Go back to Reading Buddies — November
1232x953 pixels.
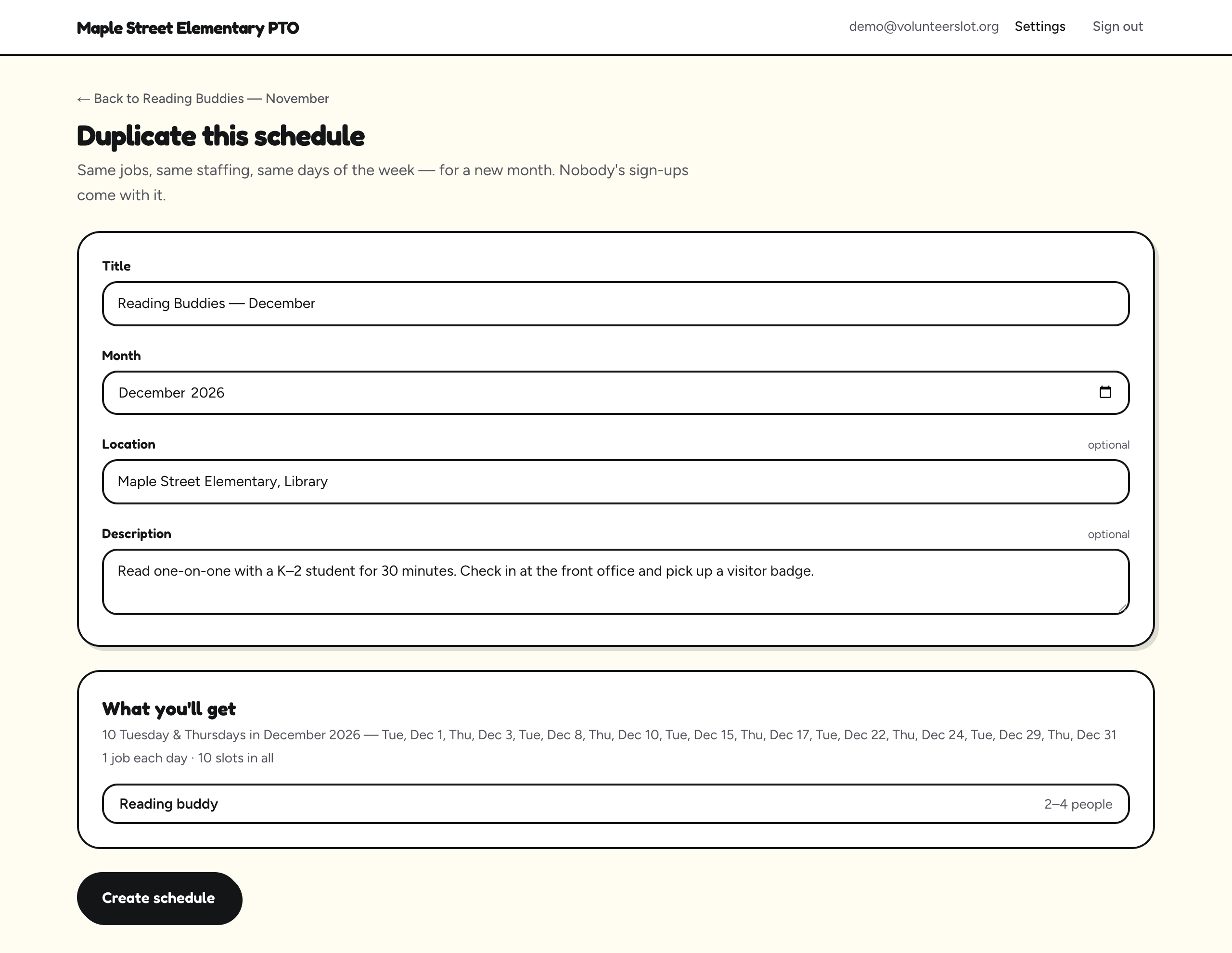(x=203, y=99)
